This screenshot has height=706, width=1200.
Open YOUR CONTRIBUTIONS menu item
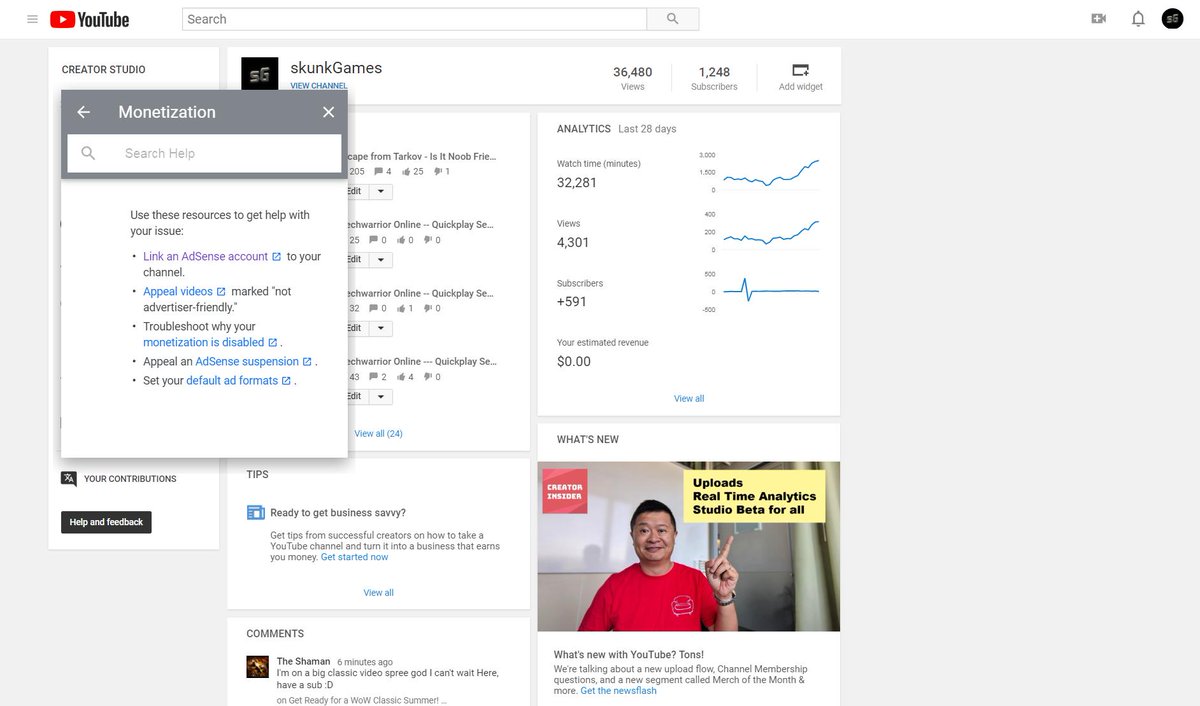(x=130, y=479)
